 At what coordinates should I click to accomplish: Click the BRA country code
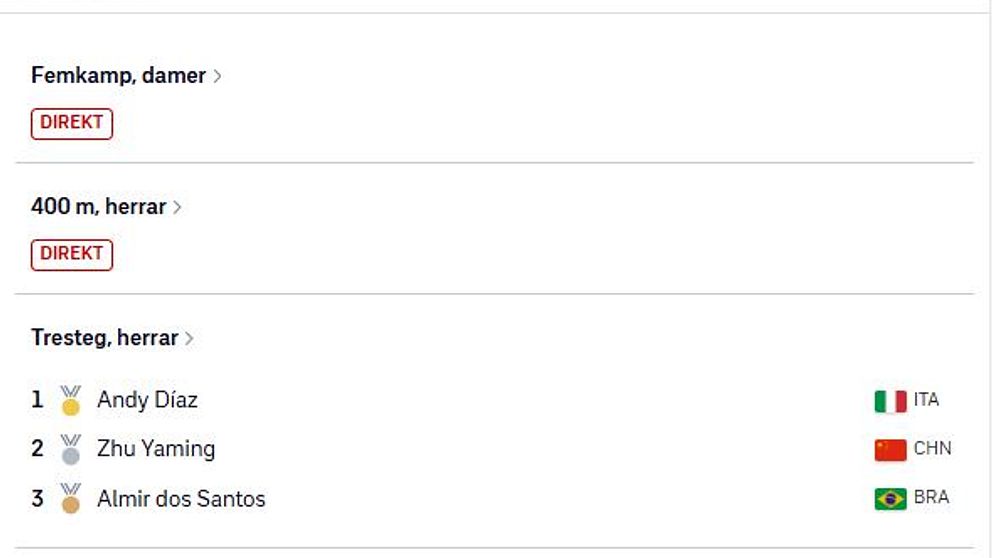click(931, 497)
